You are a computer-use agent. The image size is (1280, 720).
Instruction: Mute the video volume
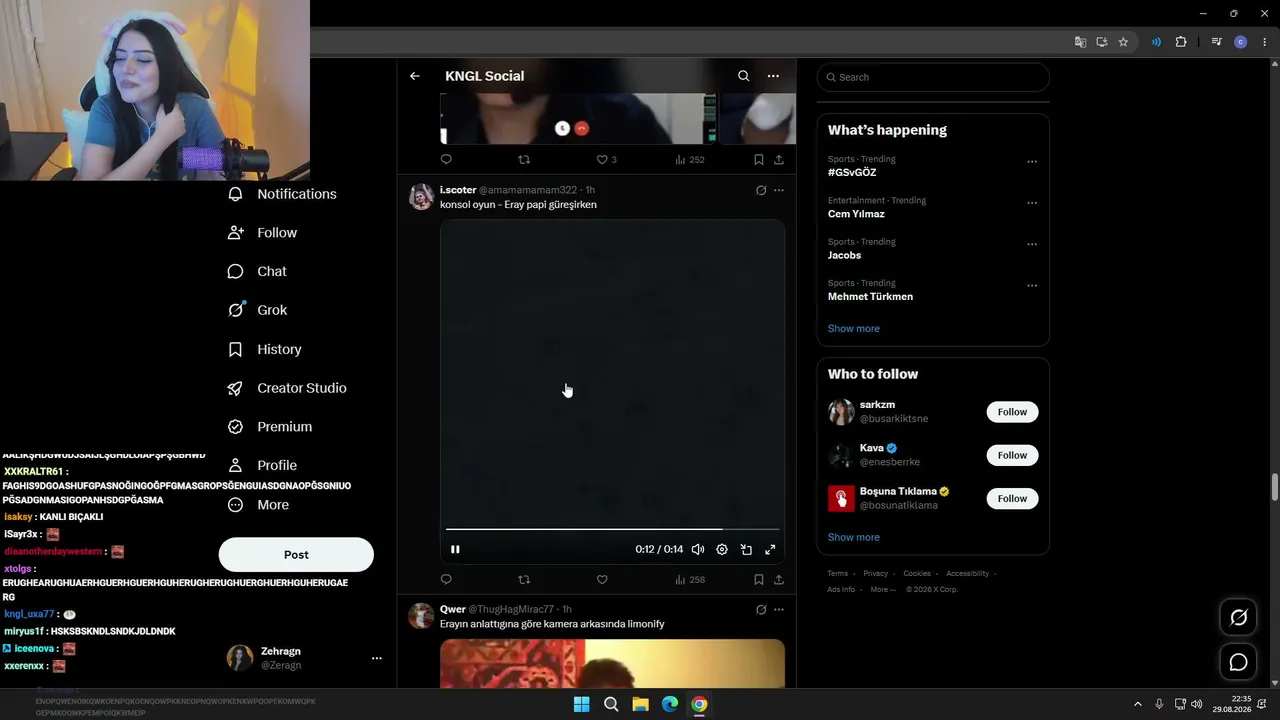(698, 549)
